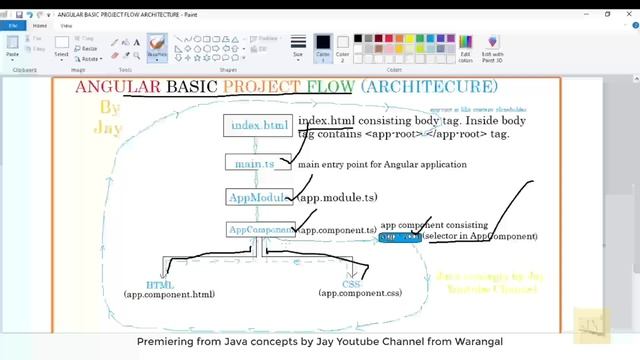Choose the purple color swatch
Screen dimensions: 640x360
tap(451, 38)
